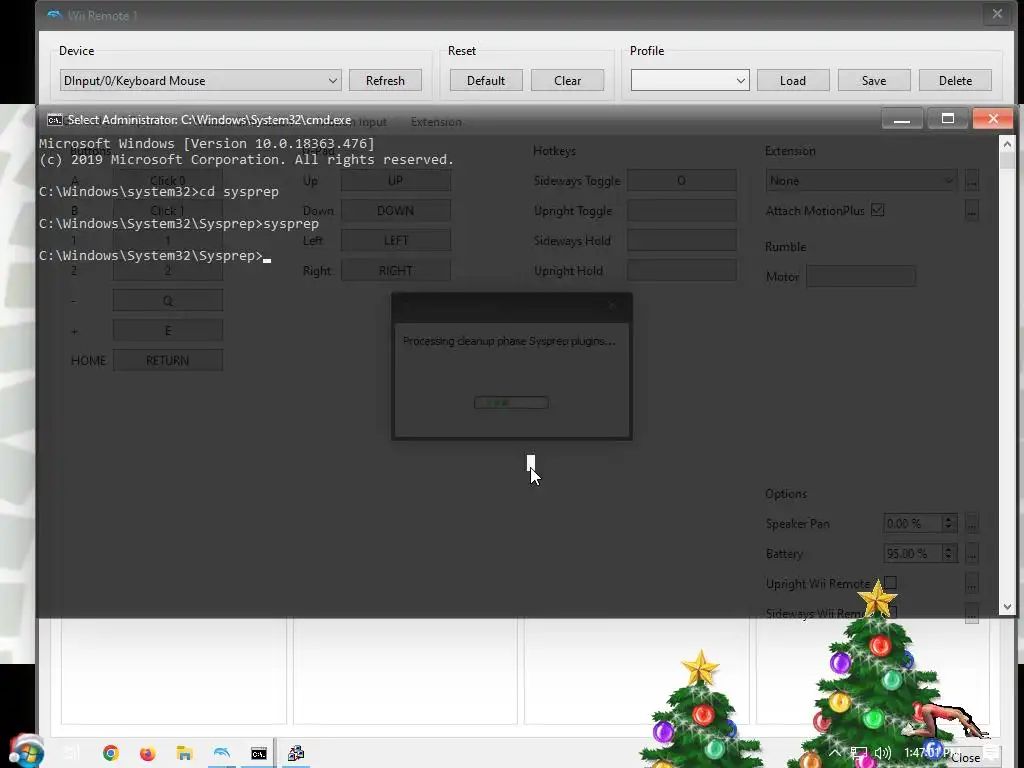Click the Microsoft Windows version line
Image resolution: width=1024 pixels, height=768 pixels.
tap(206, 143)
